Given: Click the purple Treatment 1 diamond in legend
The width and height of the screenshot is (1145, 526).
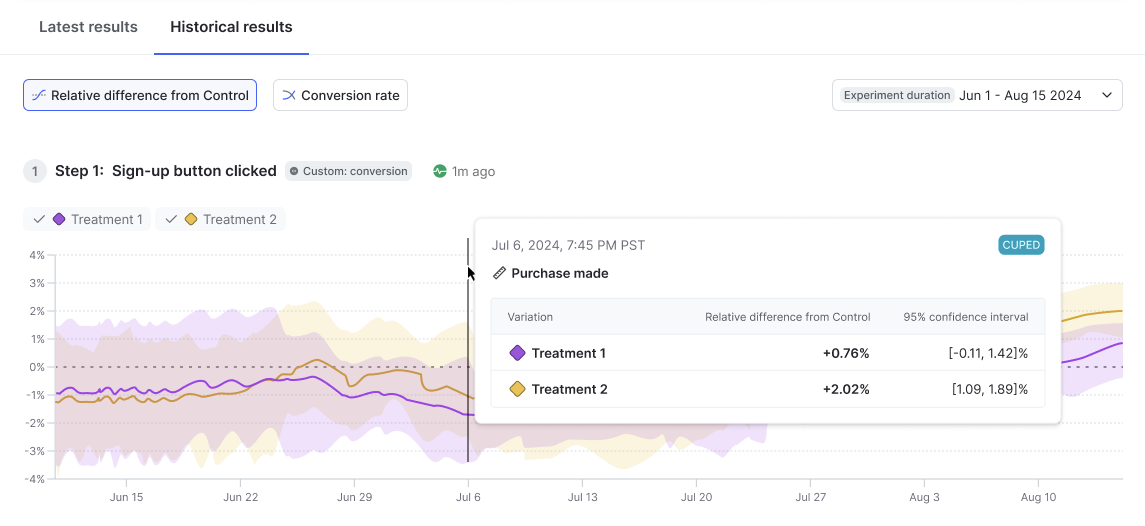Looking at the screenshot, I should click(60, 219).
